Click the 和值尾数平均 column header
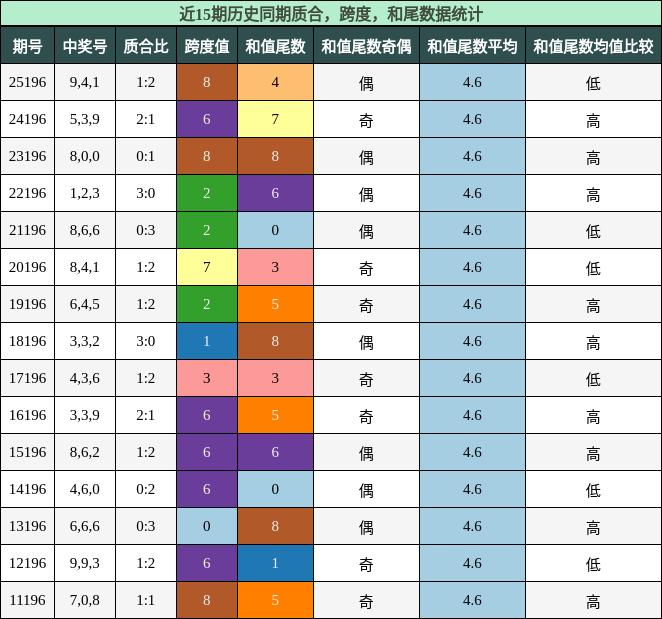The height and width of the screenshot is (619, 662). point(472,45)
